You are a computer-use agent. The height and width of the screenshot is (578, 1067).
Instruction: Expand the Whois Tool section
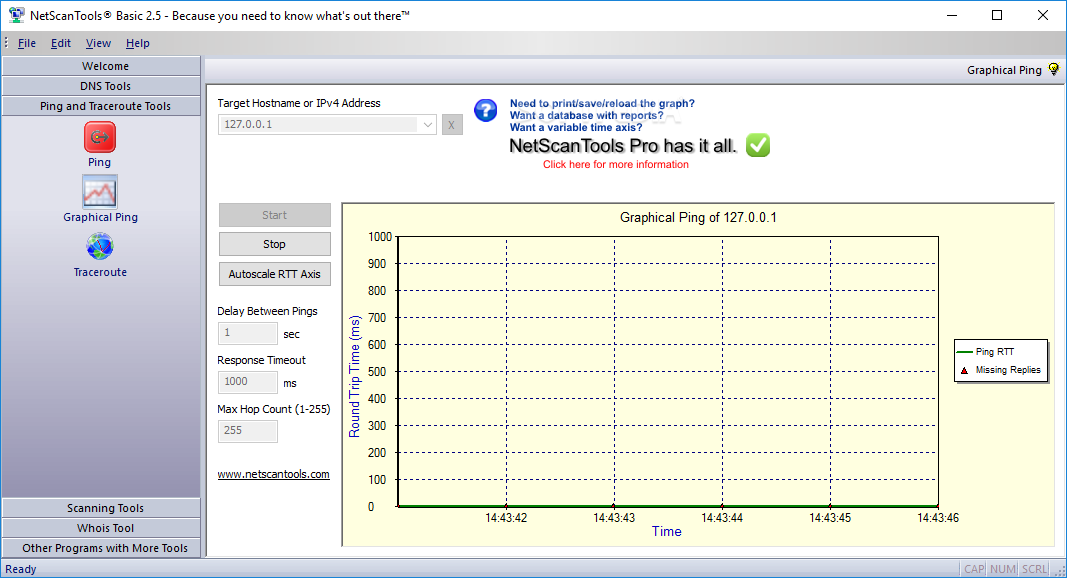(x=101, y=528)
